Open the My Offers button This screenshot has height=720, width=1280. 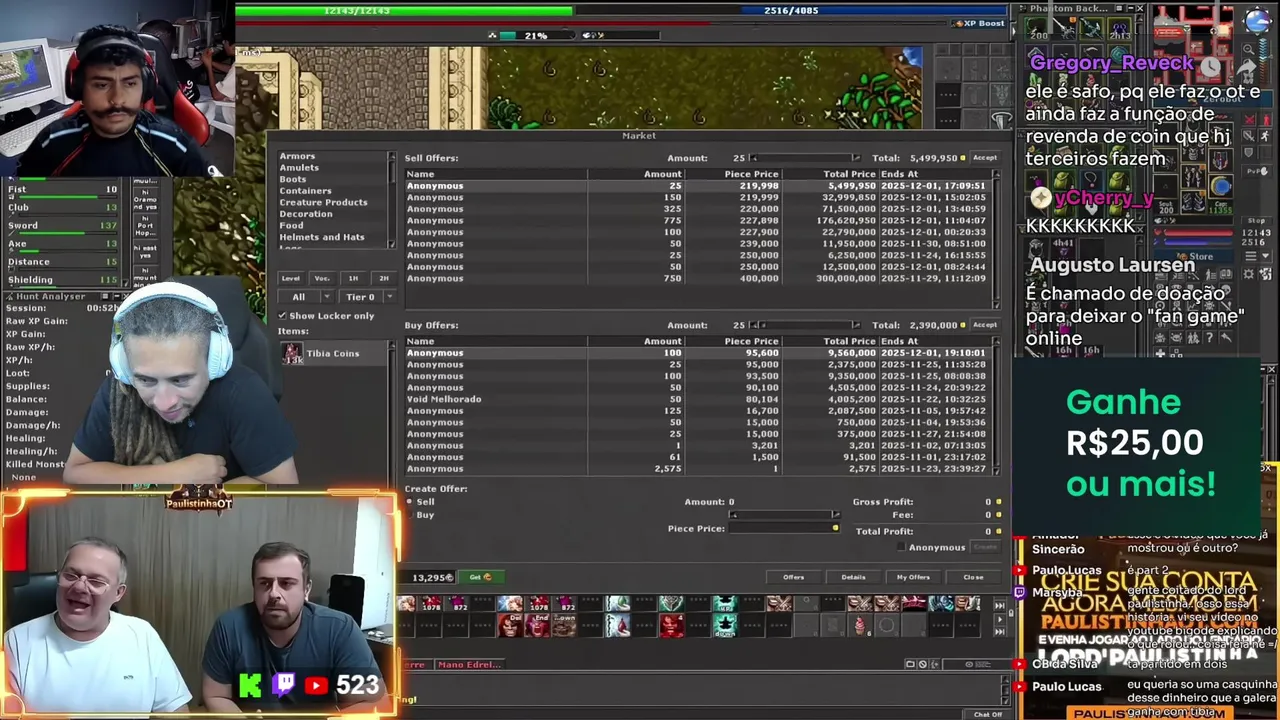[913, 577]
